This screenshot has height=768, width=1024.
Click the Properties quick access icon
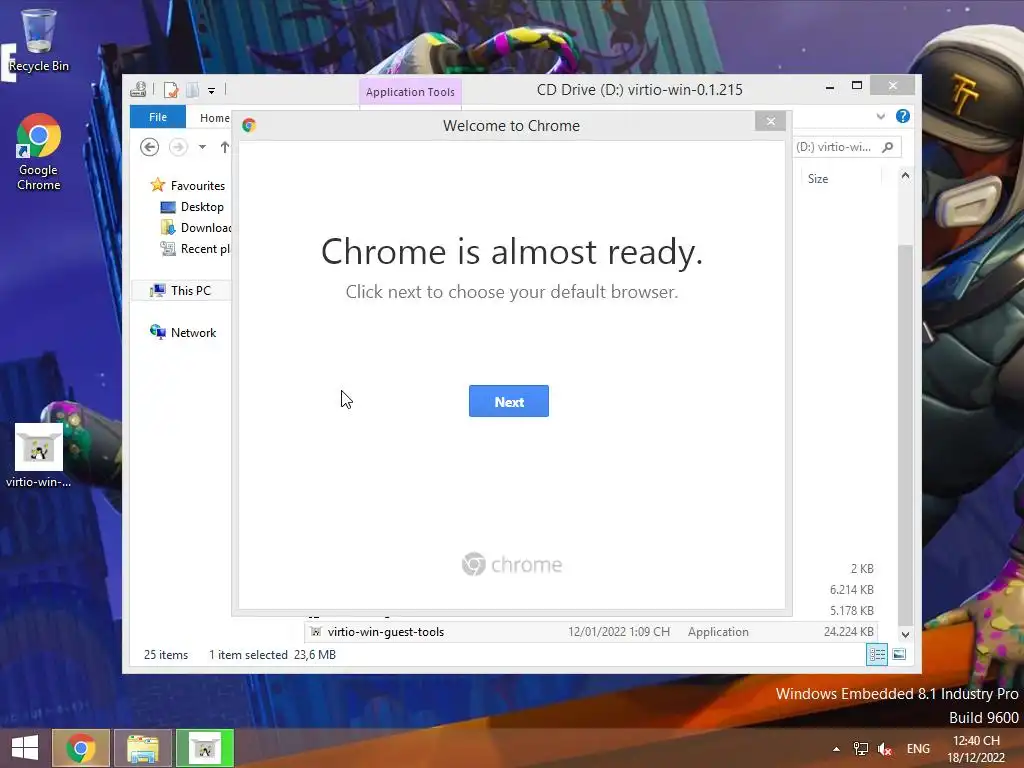point(170,89)
